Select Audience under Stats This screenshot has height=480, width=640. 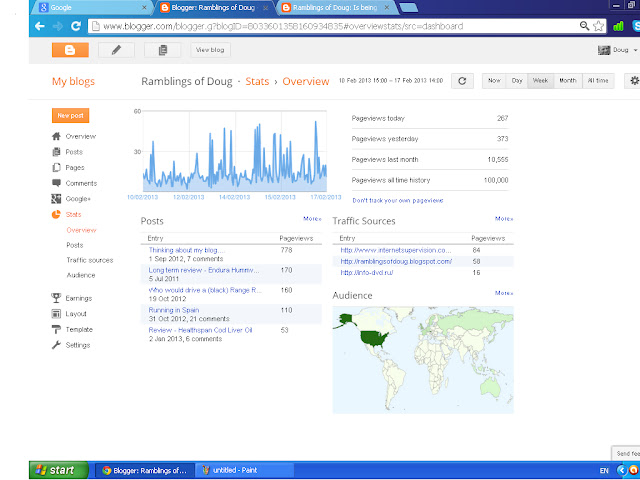coord(81,275)
